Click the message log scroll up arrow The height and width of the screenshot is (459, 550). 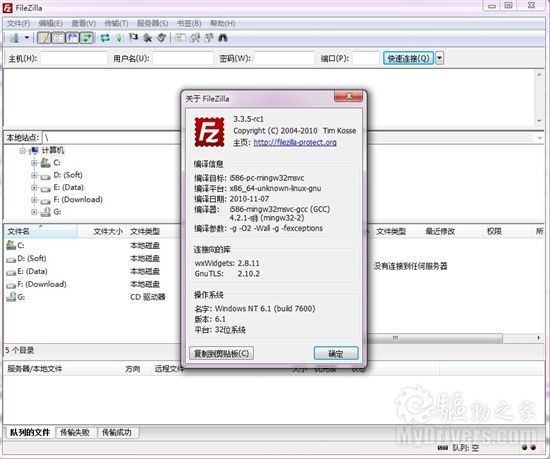(x=539, y=74)
